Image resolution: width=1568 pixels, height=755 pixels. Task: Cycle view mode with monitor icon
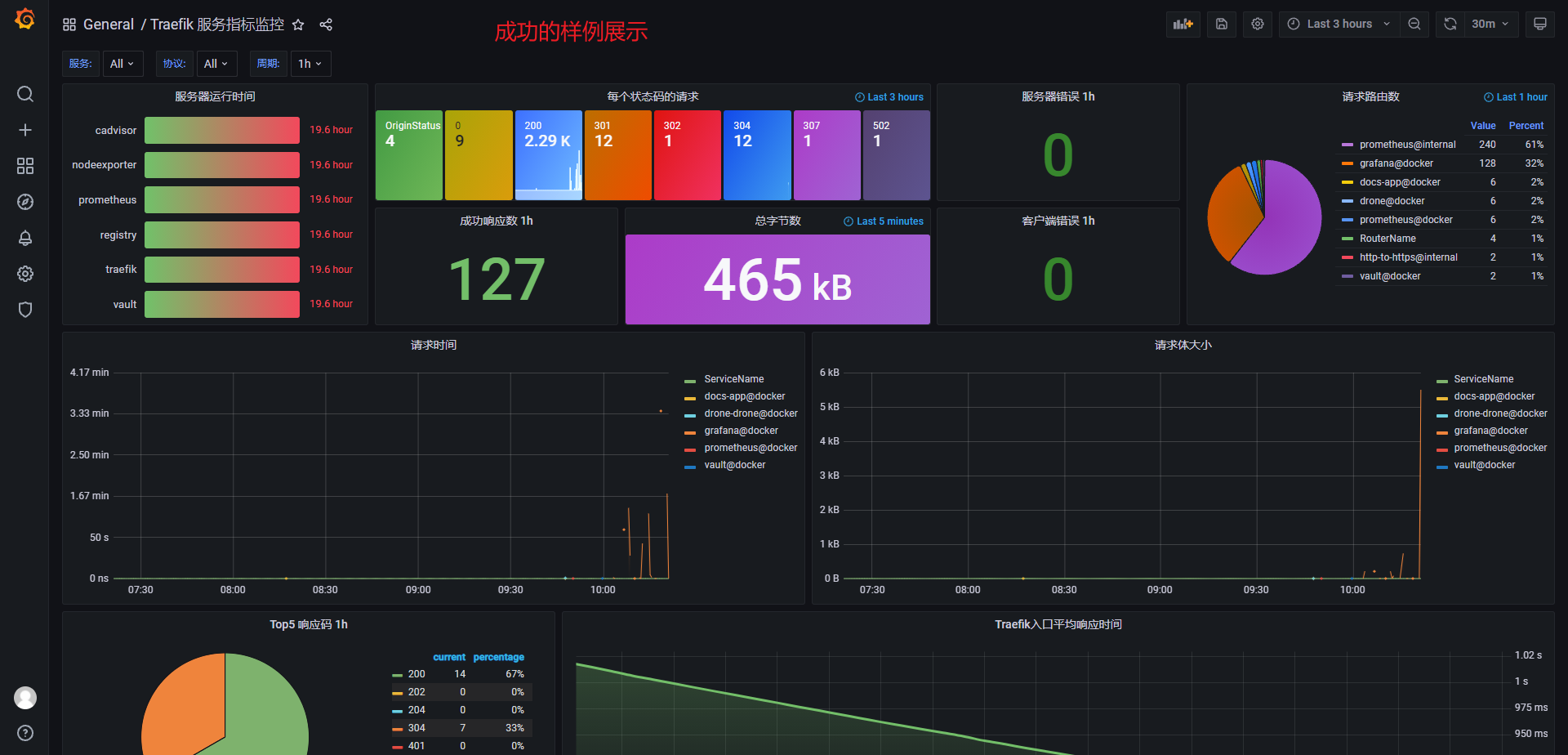click(x=1540, y=24)
